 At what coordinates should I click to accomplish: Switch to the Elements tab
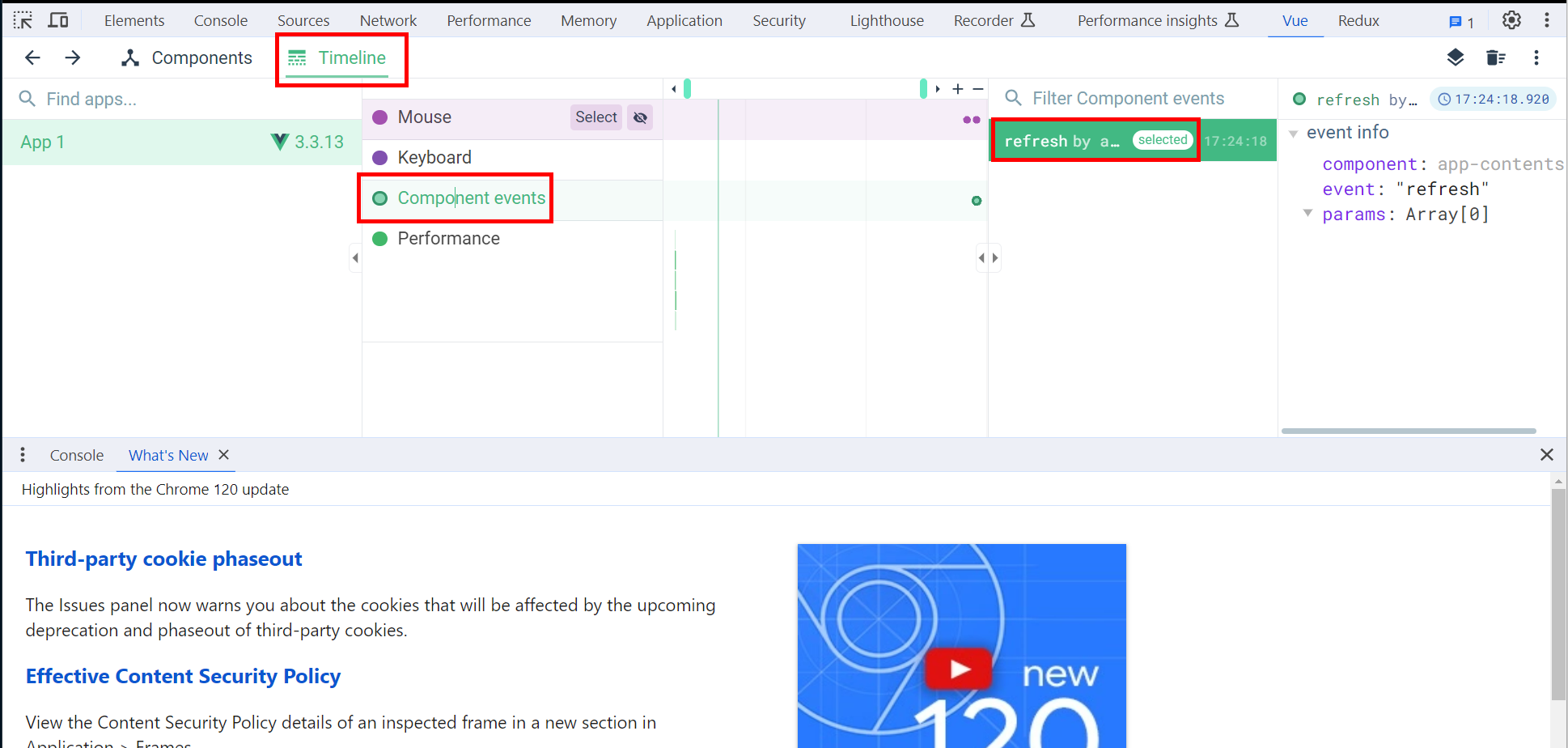pyautogui.click(x=134, y=20)
